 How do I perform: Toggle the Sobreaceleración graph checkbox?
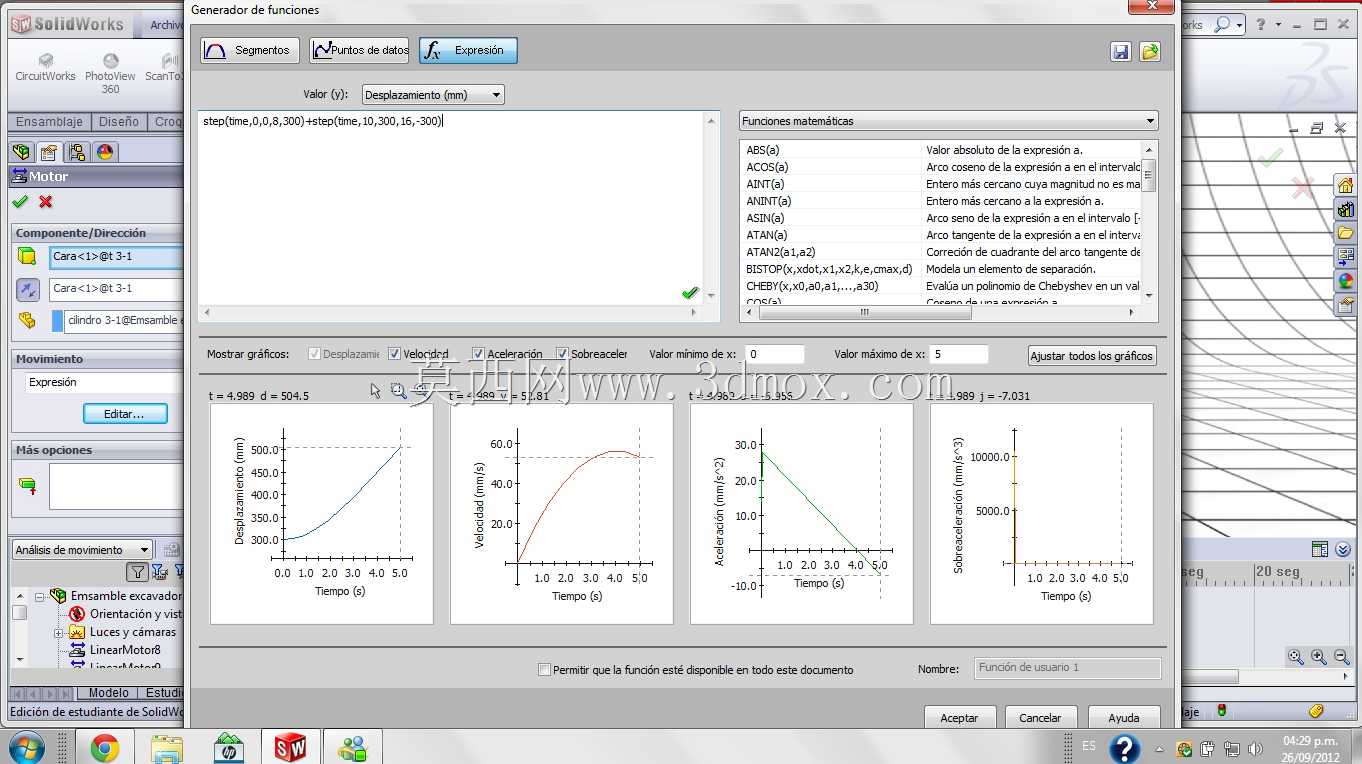[x=562, y=354]
